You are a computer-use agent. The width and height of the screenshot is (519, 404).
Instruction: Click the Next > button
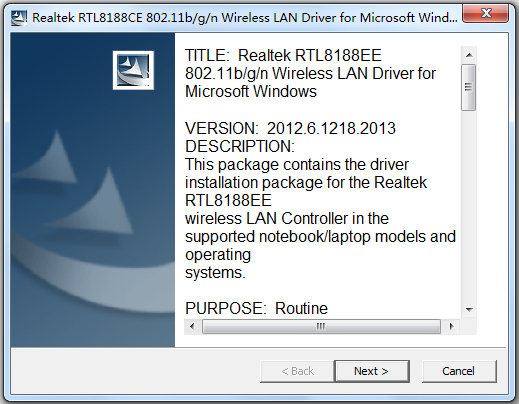point(372,371)
